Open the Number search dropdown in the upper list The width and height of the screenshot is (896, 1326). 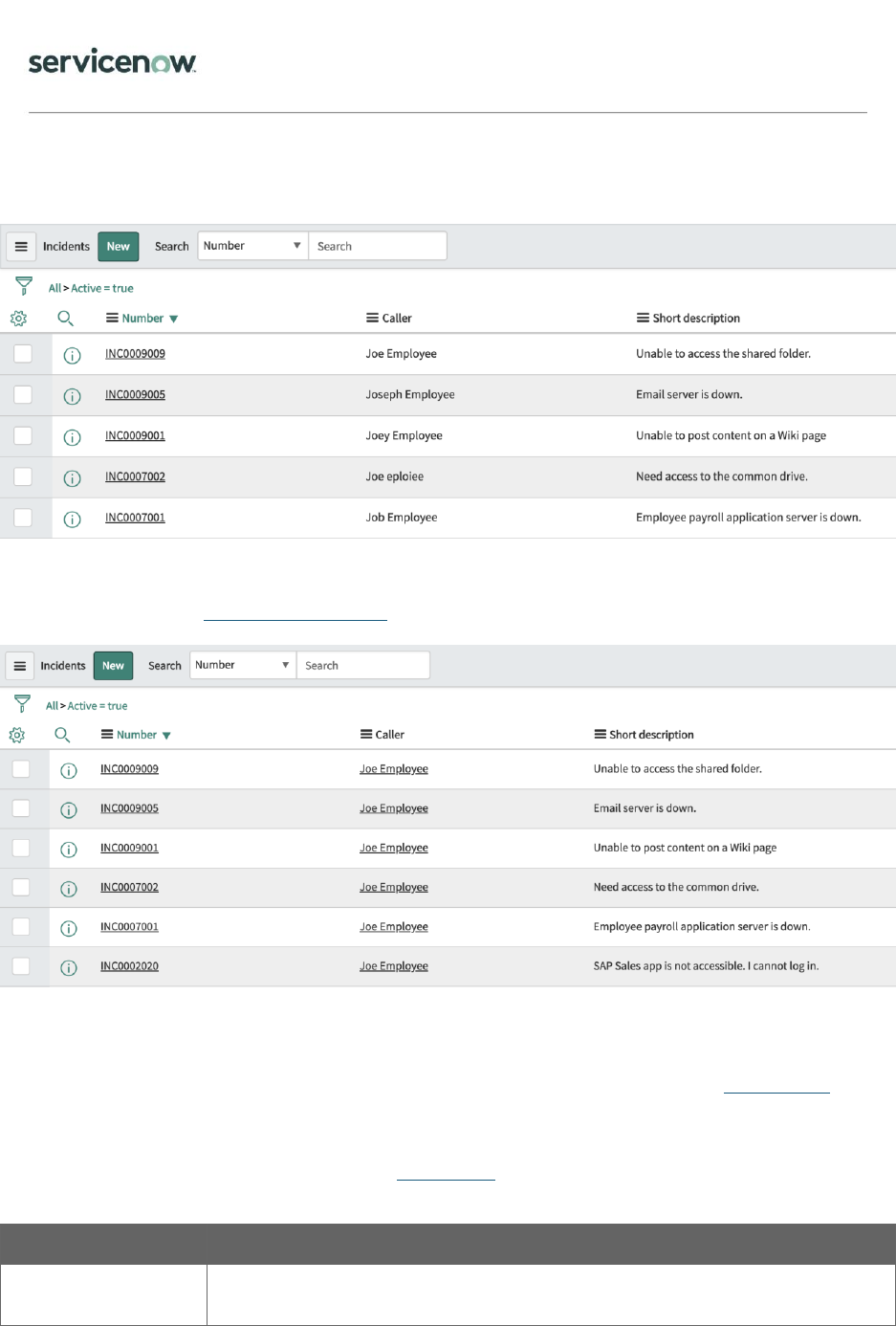tap(252, 246)
